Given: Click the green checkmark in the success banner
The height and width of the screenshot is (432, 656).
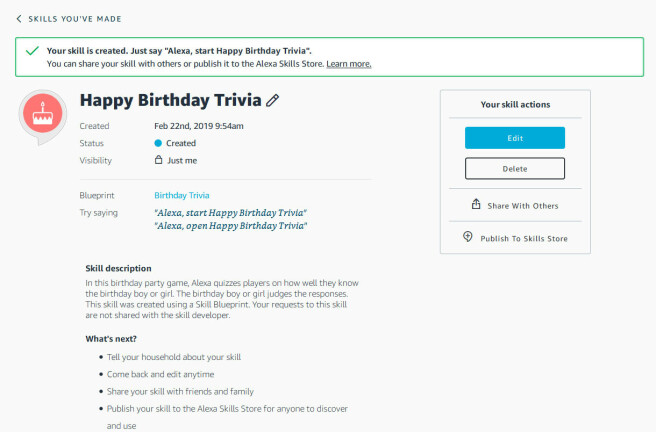Looking at the screenshot, I should click(x=32, y=51).
